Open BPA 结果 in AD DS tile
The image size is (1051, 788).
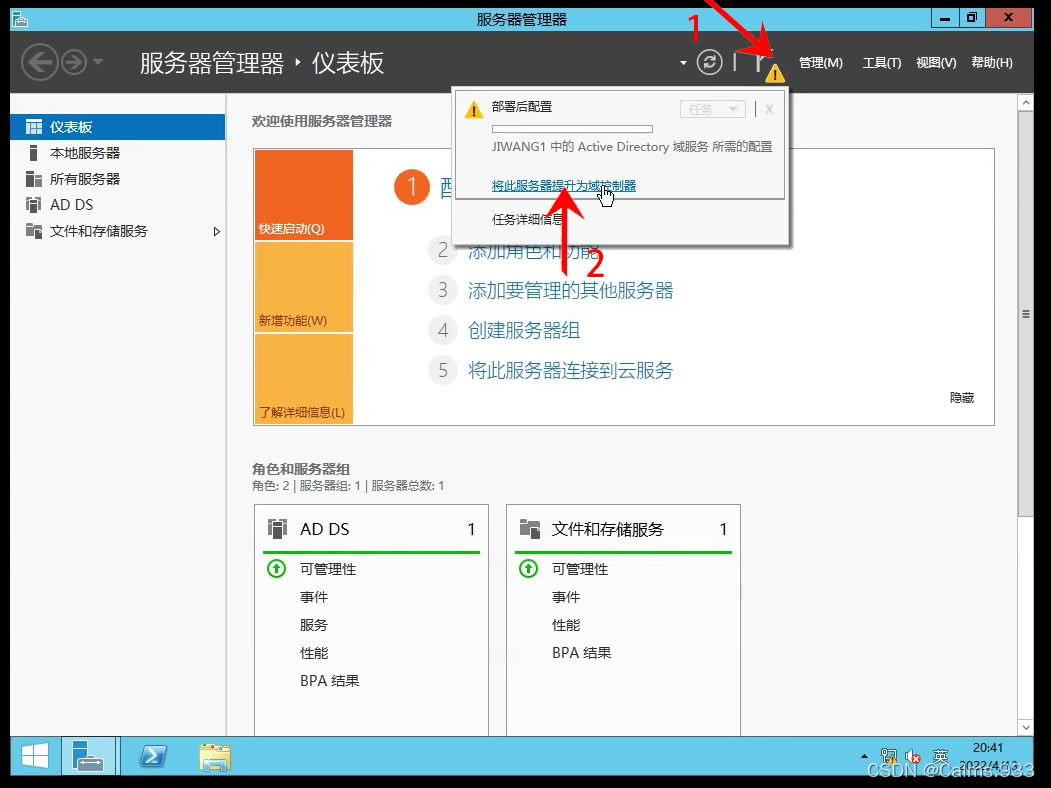pos(330,681)
